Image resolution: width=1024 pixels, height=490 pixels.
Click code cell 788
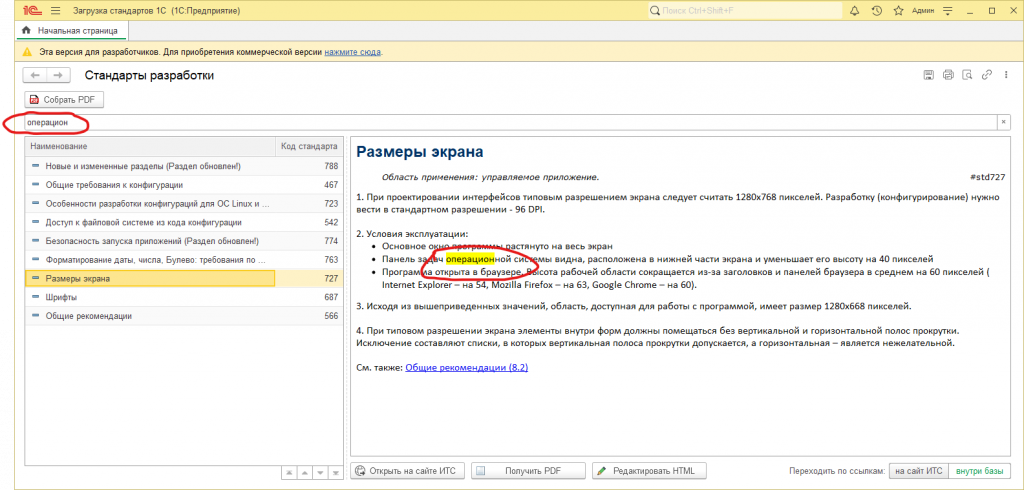tap(309, 167)
